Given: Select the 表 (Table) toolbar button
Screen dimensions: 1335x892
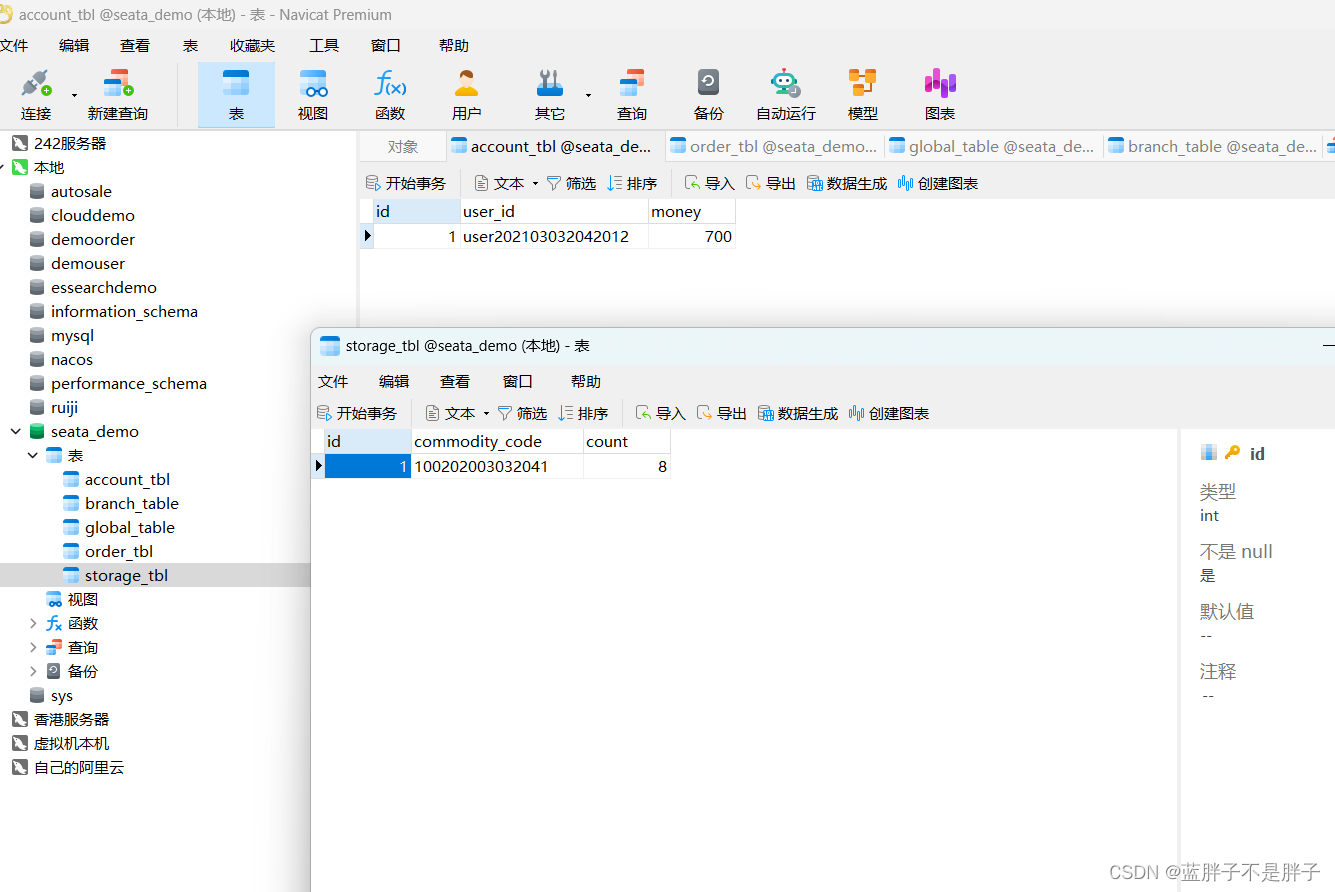Looking at the screenshot, I should click(236, 94).
